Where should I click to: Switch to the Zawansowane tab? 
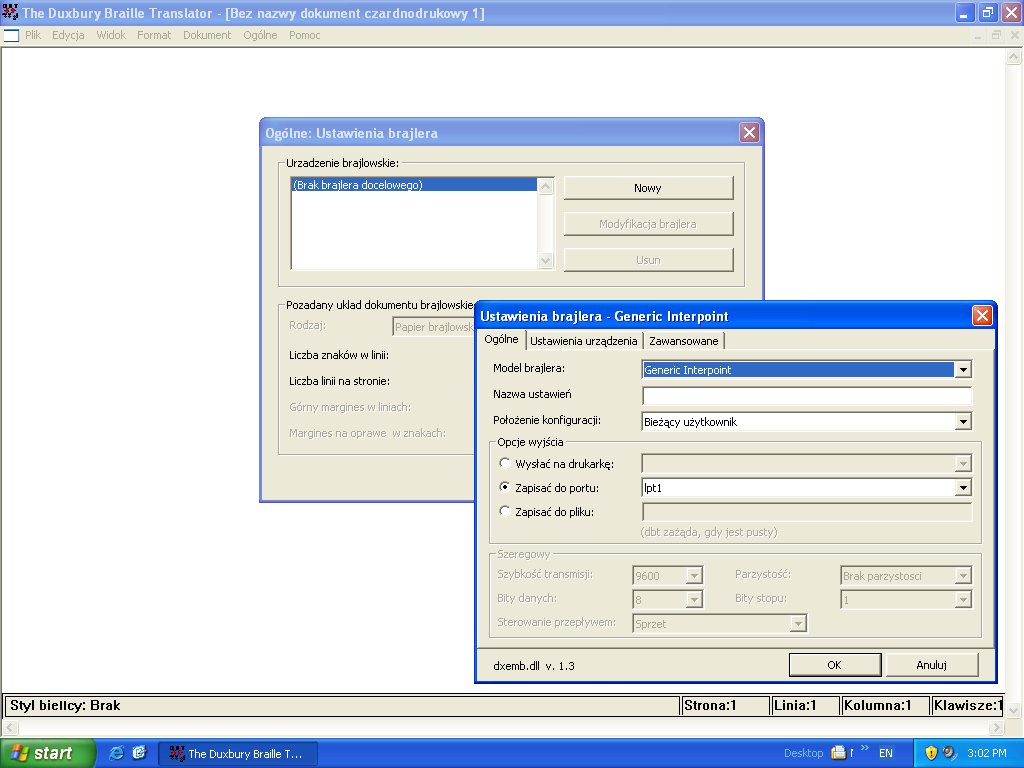(684, 341)
